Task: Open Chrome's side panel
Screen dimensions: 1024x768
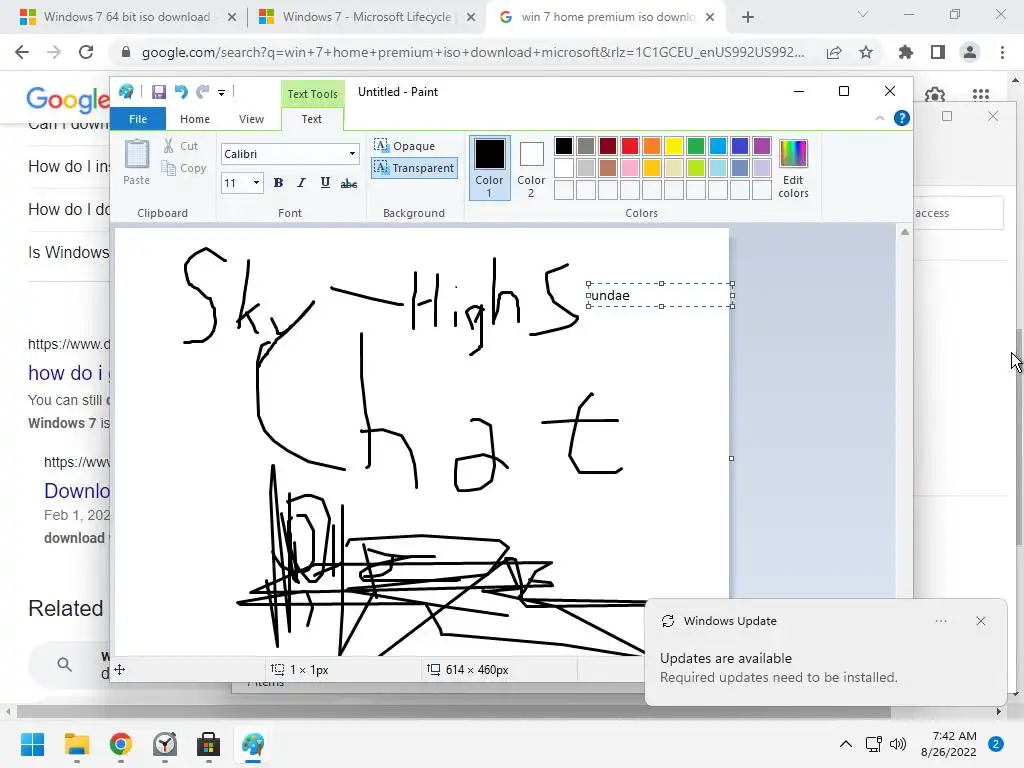Action: (938, 52)
